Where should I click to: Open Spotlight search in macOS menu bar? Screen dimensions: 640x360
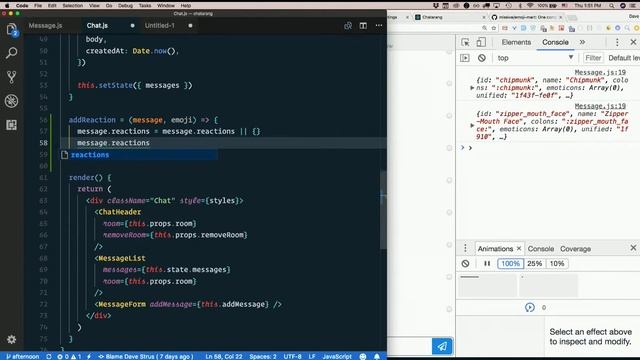(611, 6)
